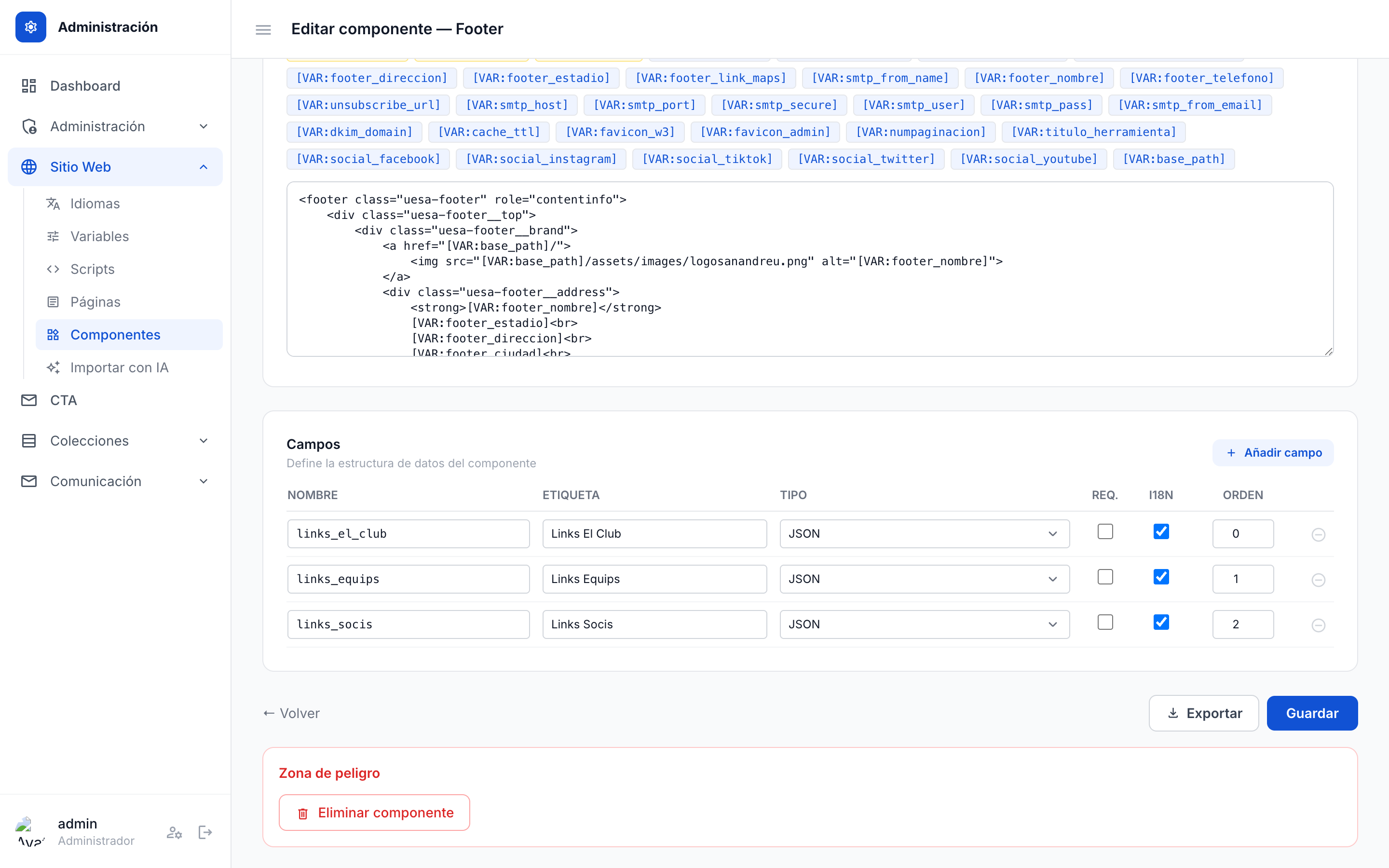Click the logout icon in sidebar footer

click(x=205, y=832)
